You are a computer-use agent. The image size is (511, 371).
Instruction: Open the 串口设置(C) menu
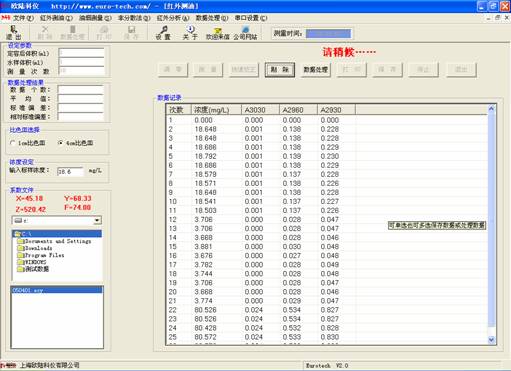[x=251, y=18]
